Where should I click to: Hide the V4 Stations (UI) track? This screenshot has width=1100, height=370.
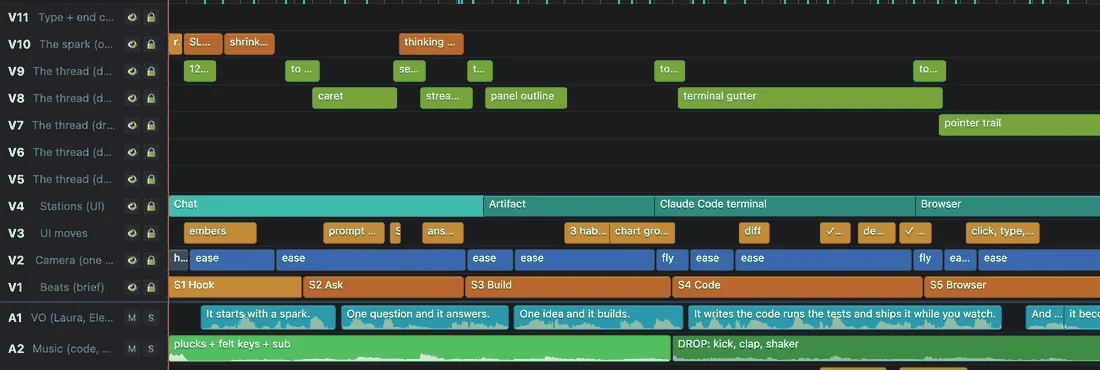(132, 206)
